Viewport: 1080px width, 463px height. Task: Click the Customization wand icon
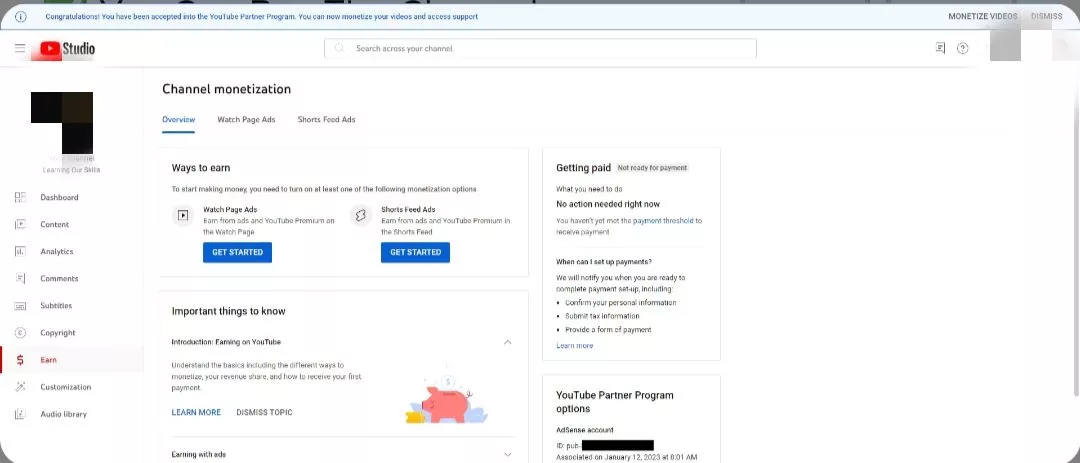(20, 387)
